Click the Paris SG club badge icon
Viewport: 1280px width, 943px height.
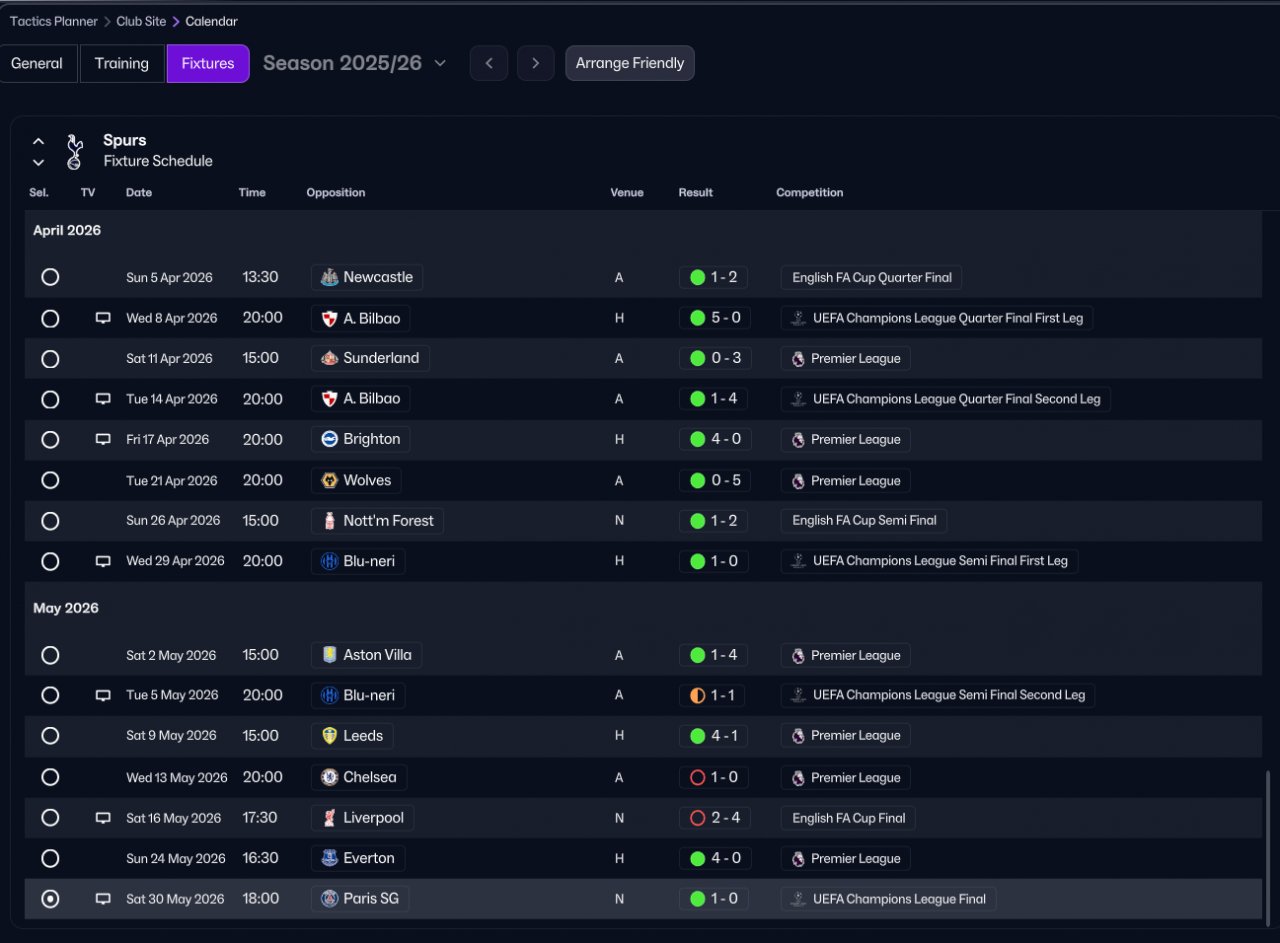tap(329, 898)
